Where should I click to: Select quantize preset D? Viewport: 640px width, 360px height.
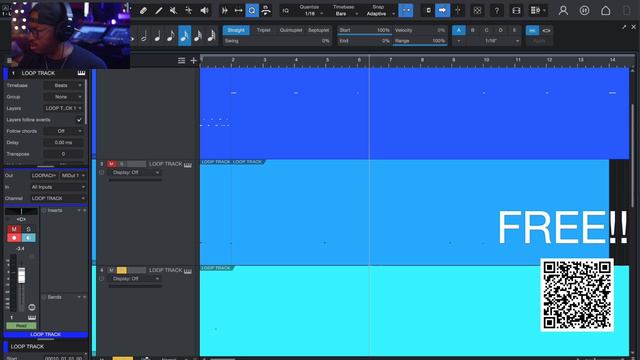(x=500, y=30)
